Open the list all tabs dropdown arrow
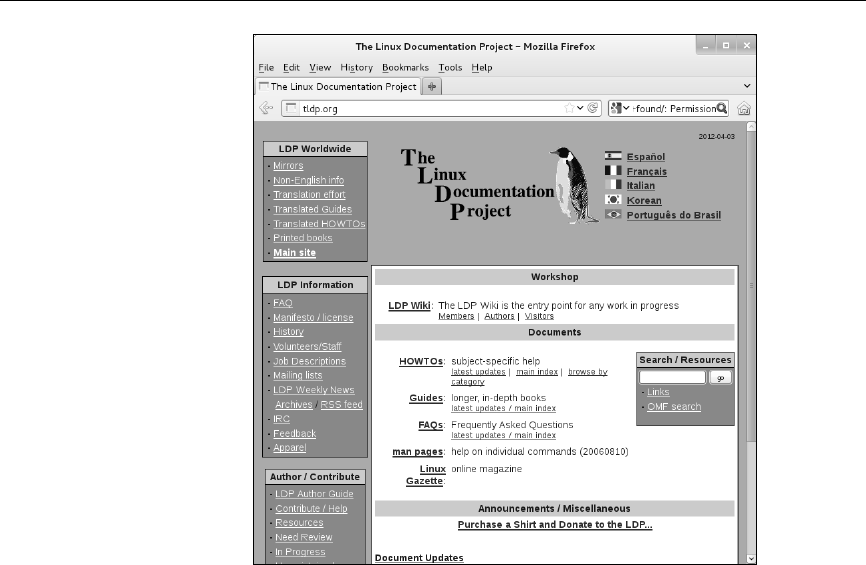866x565 pixels. pyautogui.click(x=747, y=86)
